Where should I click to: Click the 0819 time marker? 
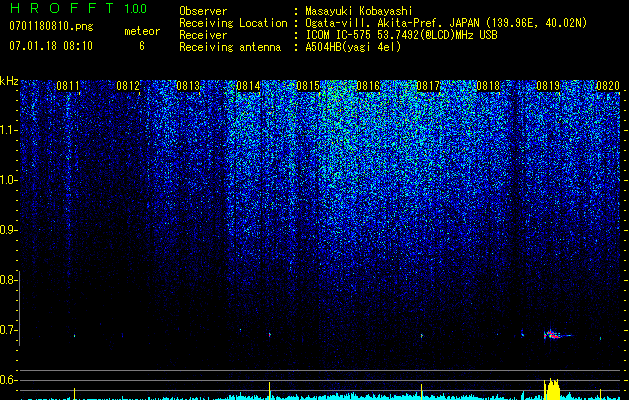[x=548, y=86]
